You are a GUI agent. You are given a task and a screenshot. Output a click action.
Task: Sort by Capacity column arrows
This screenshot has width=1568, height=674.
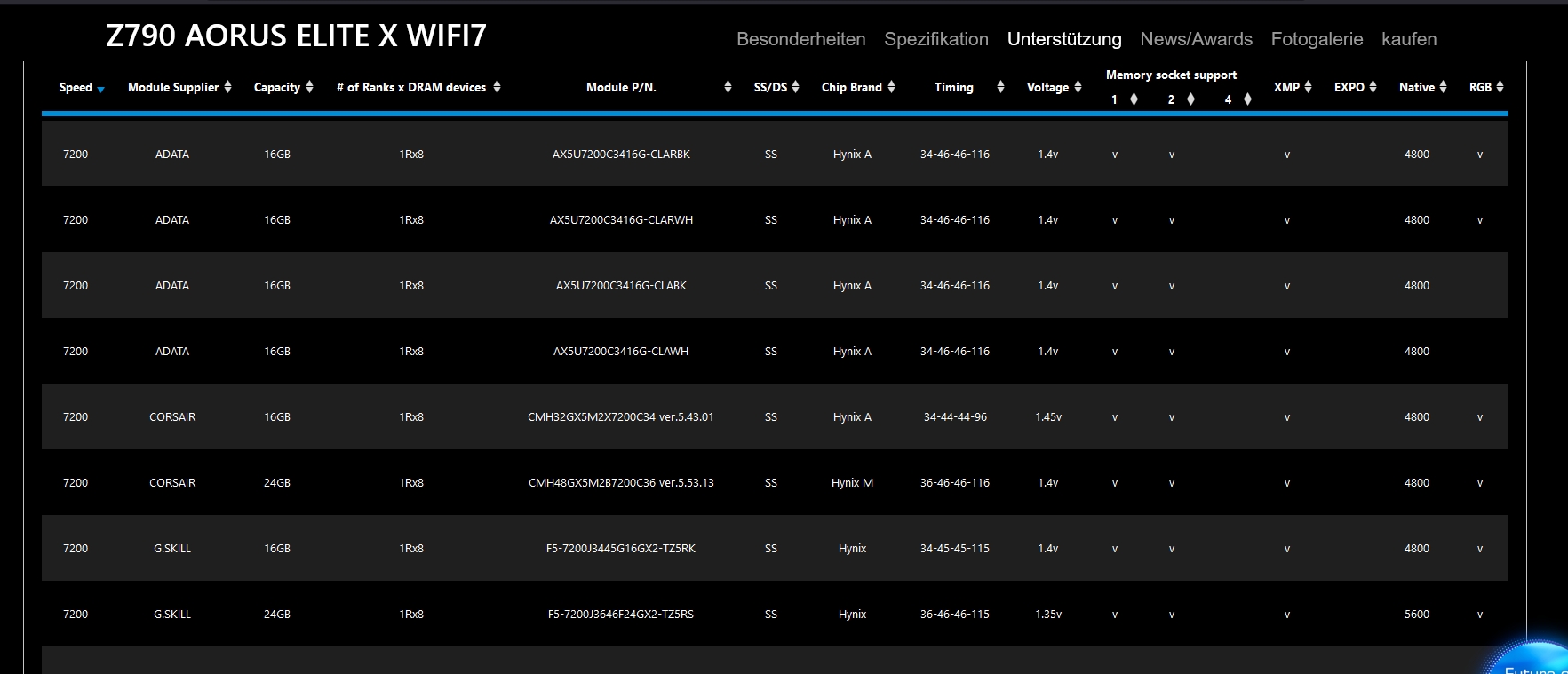[309, 87]
